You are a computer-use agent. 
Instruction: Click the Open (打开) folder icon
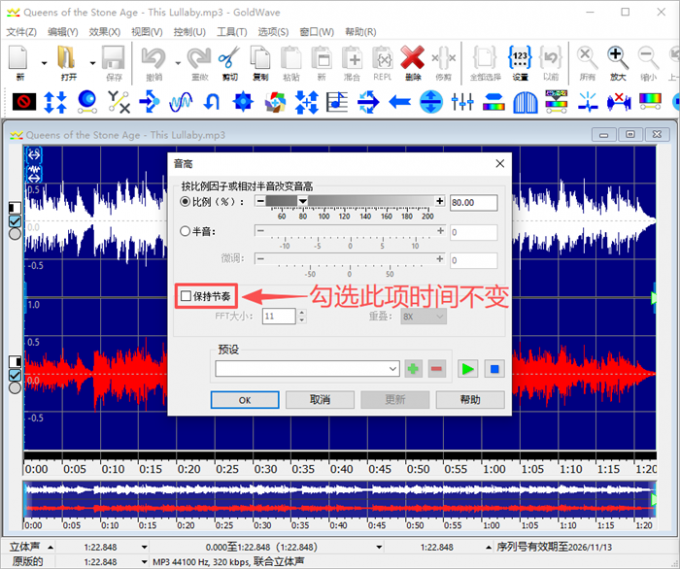(x=66, y=58)
